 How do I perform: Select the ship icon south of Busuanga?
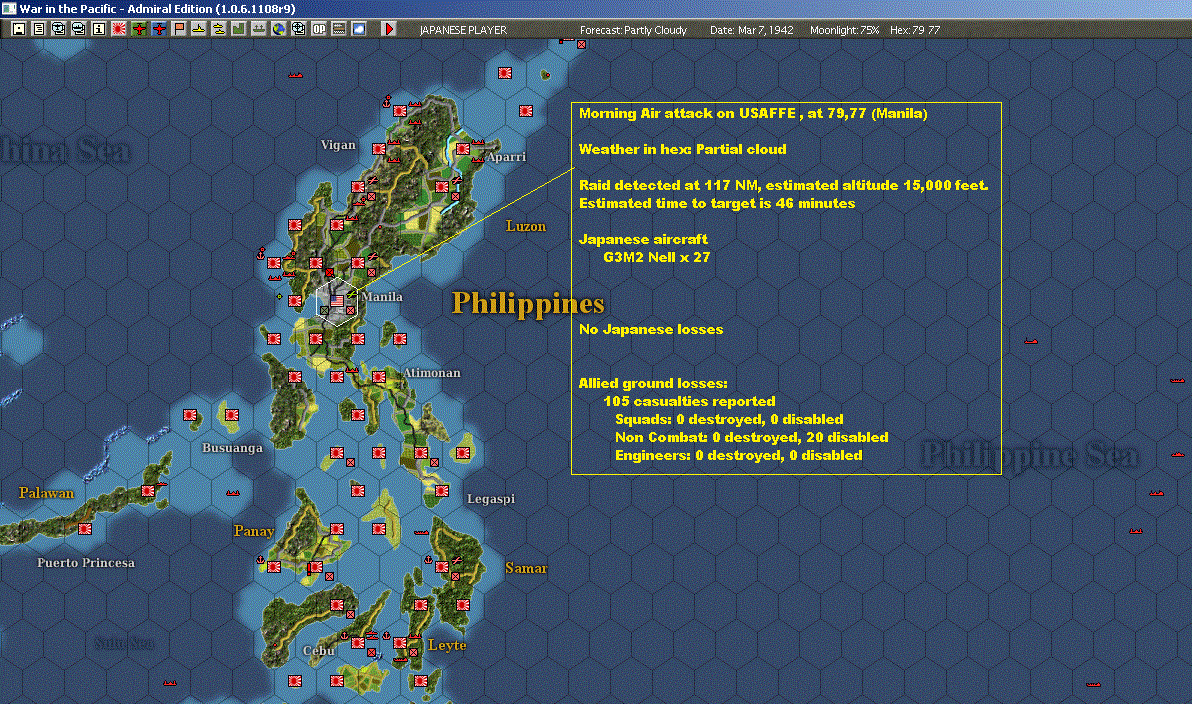(x=233, y=493)
